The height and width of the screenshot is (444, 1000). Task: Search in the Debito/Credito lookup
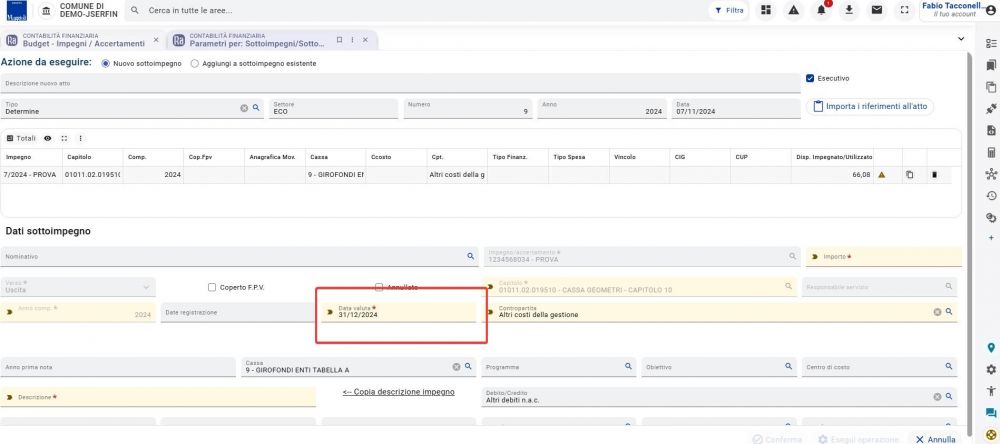click(x=949, y=396)
